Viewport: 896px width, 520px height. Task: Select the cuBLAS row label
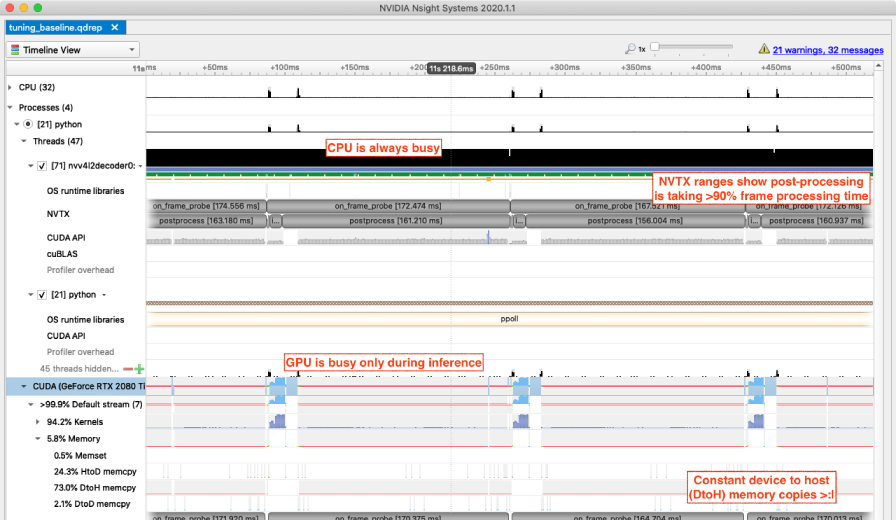(62, 254)
